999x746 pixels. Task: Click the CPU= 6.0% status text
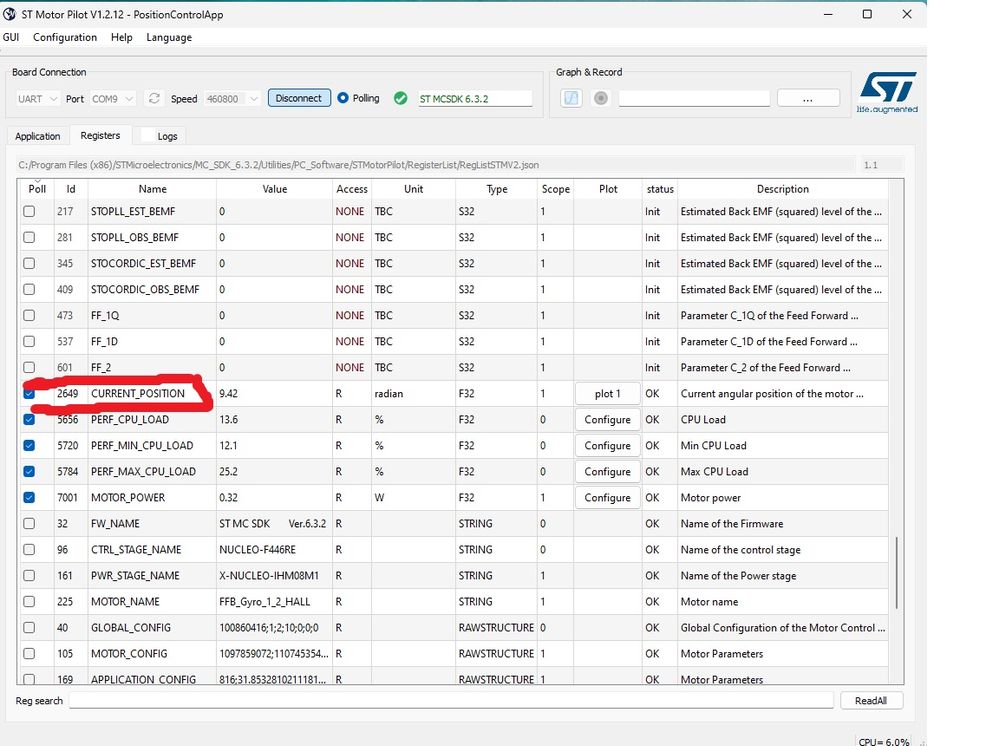click(x=884, y=742)
